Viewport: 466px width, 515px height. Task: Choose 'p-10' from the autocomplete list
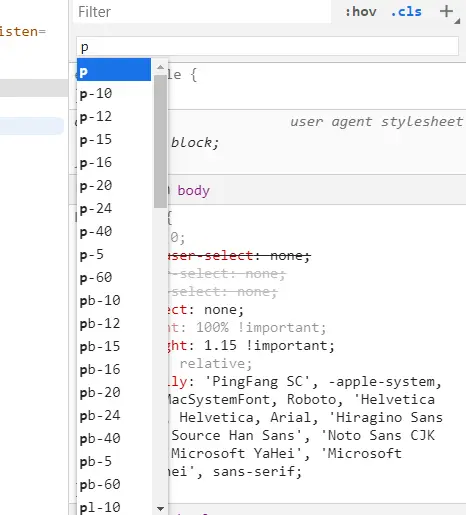[114, 93]
